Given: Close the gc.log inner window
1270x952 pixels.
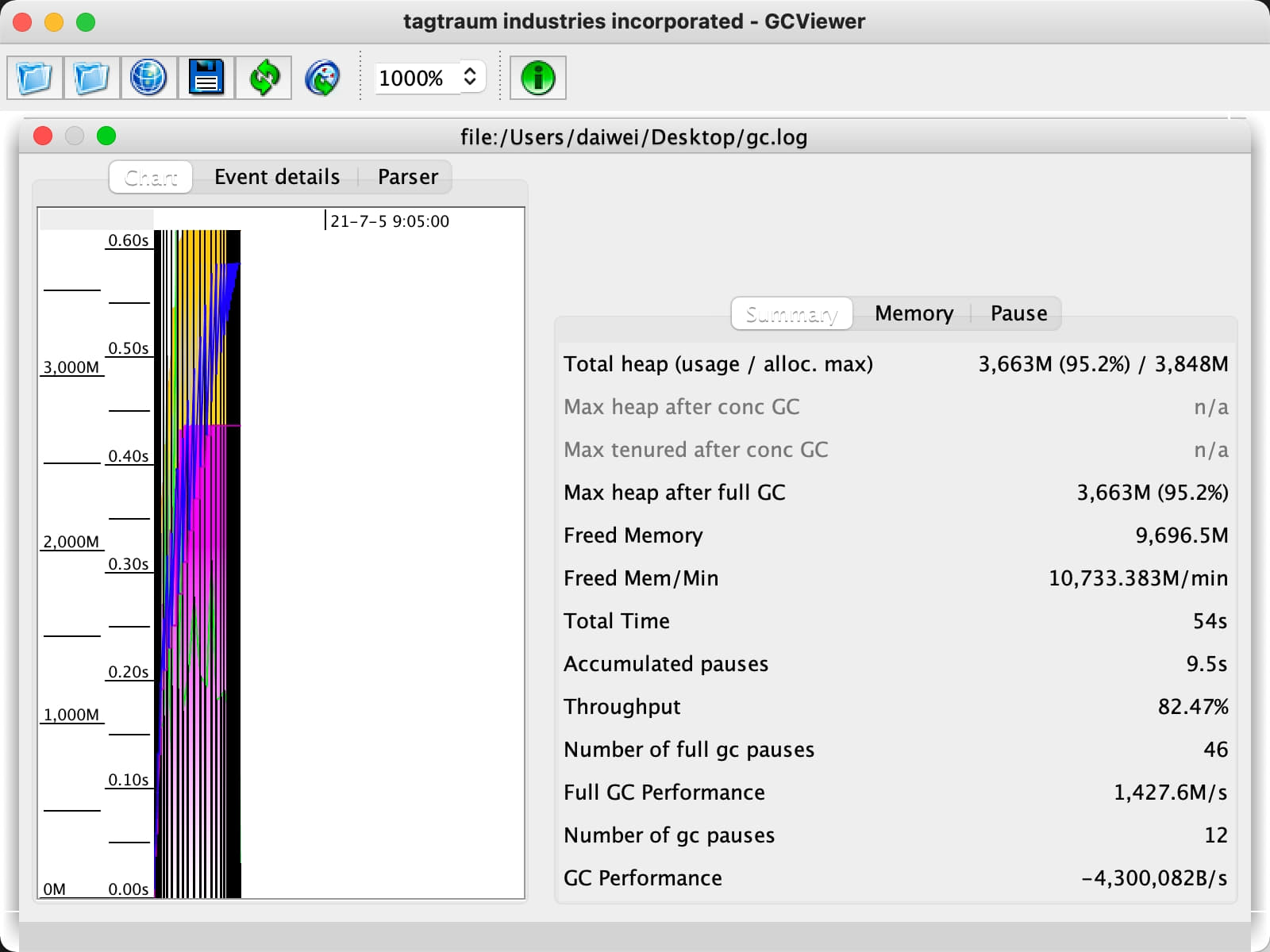Looking at the screenshot, I should [43, 136].
